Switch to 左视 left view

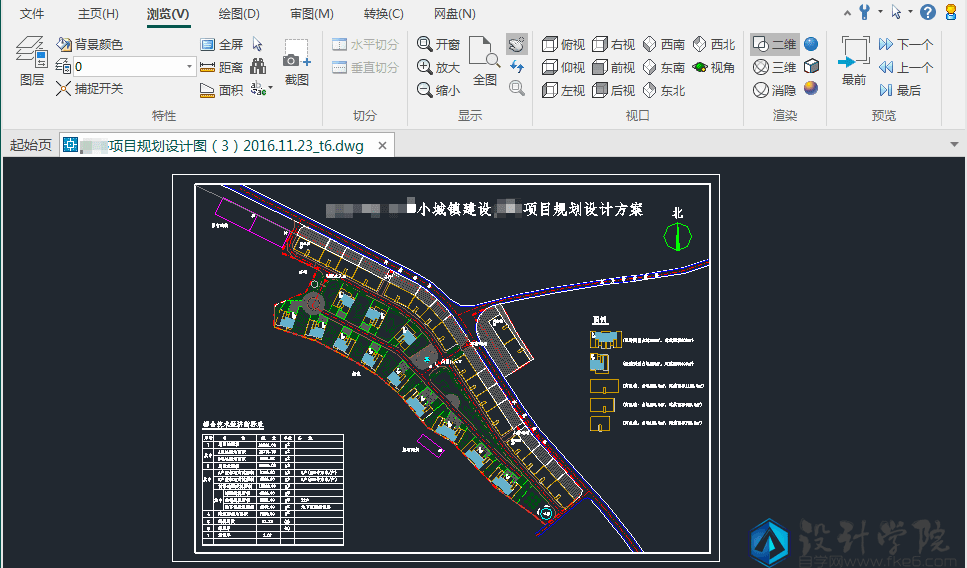563,90
